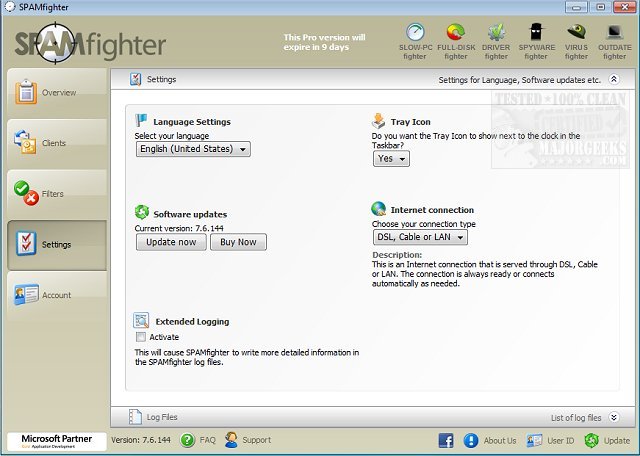640x456 pixels.
Task: Open the connection type dropdown
Action: tap(420, 237)
